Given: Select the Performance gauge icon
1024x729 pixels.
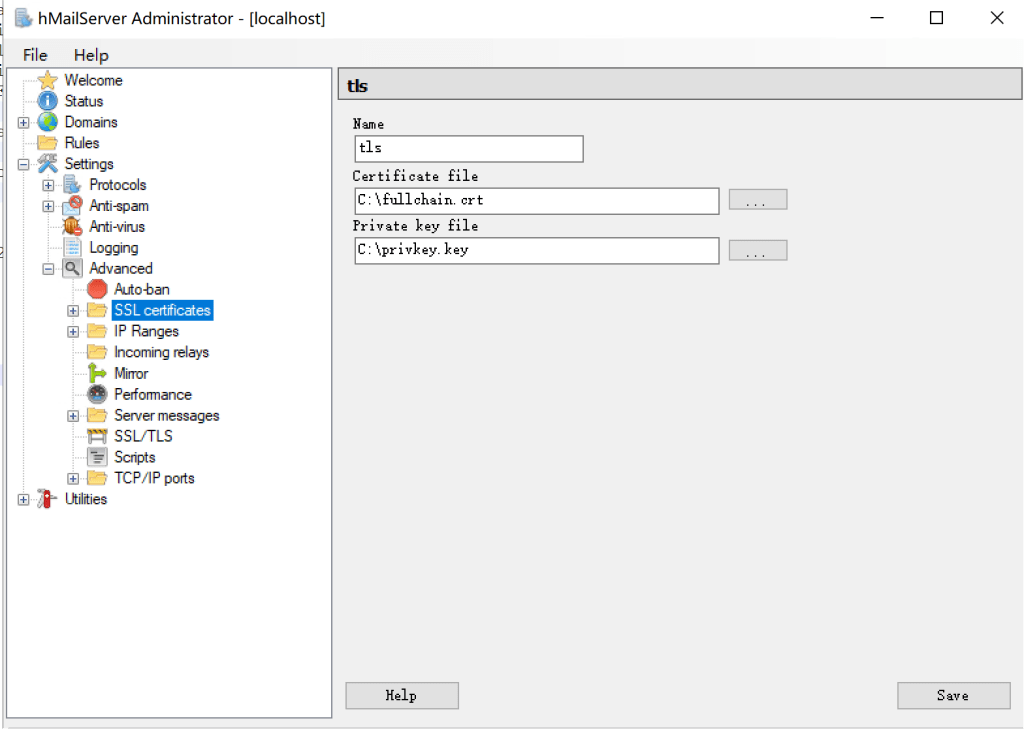Looking at the screenshot, I should click(x=97, y=394).
